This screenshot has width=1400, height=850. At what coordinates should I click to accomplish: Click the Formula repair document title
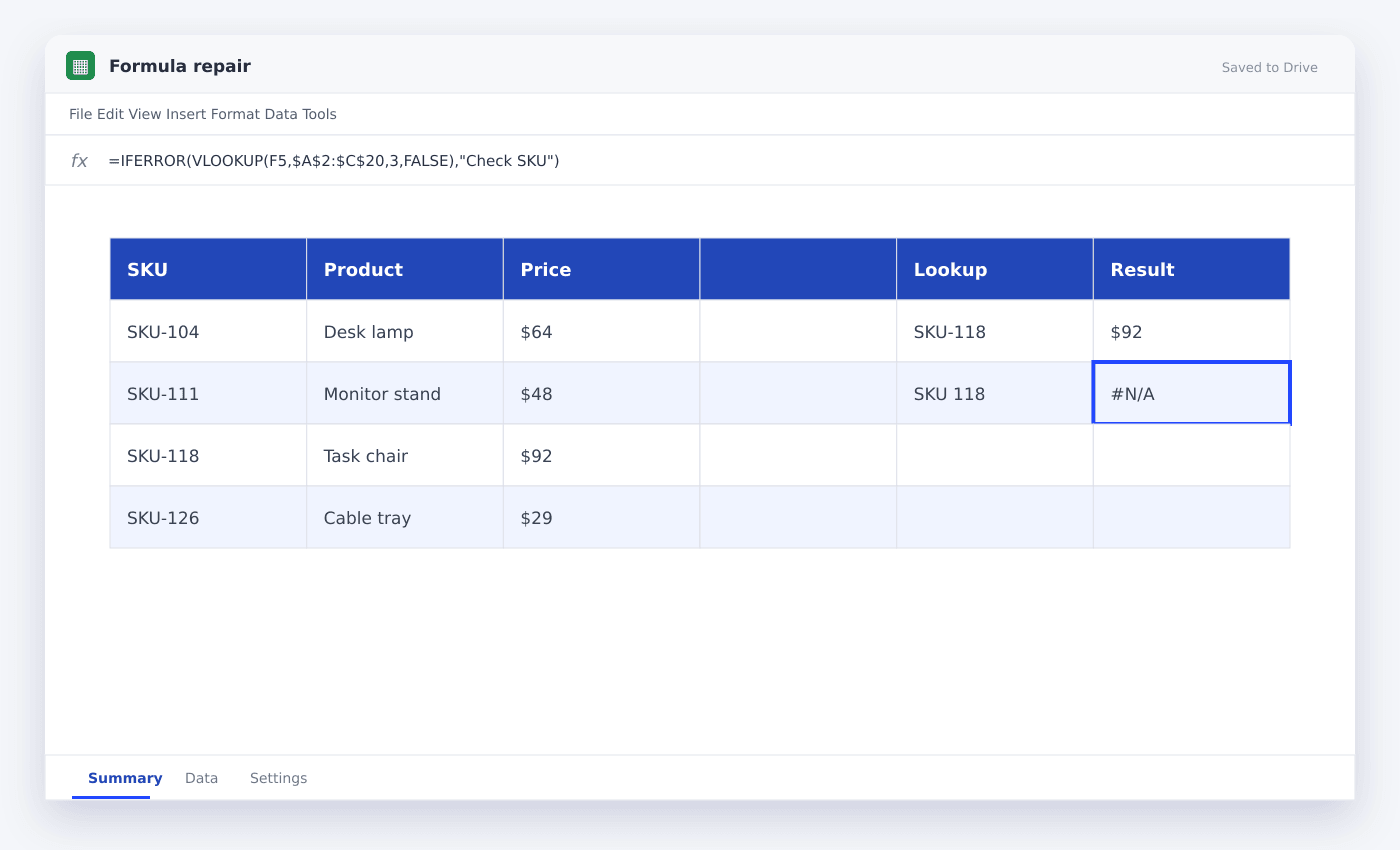[x=180, y=66]
